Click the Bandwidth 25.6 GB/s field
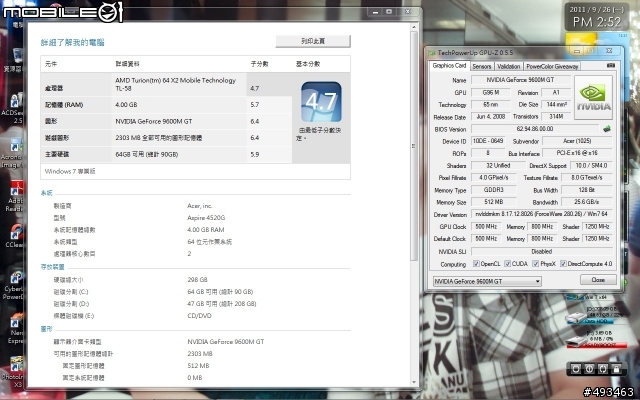The height and width of the screenshot is (400, 640). pos(587,202)
